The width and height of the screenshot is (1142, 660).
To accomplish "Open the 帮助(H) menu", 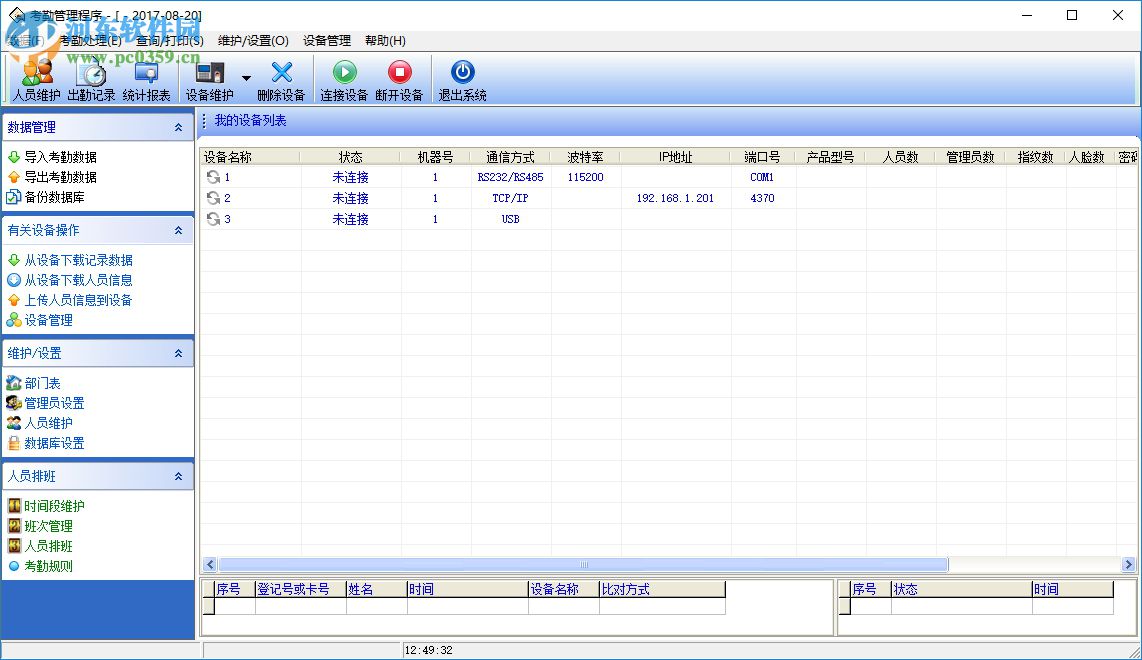I will click(383, 41).
